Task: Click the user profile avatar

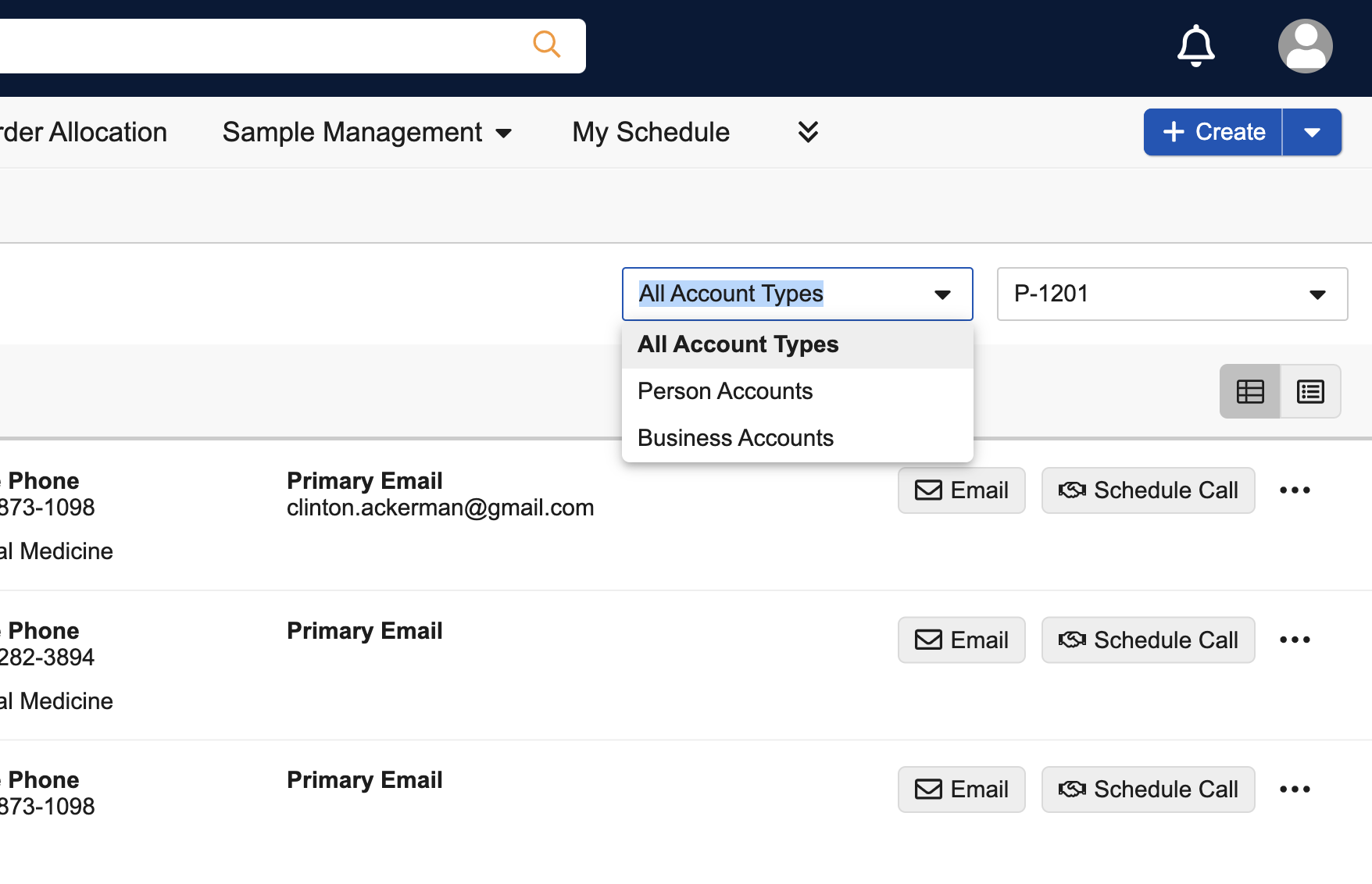Action: pyautogui.click(x=1304, y=45)
